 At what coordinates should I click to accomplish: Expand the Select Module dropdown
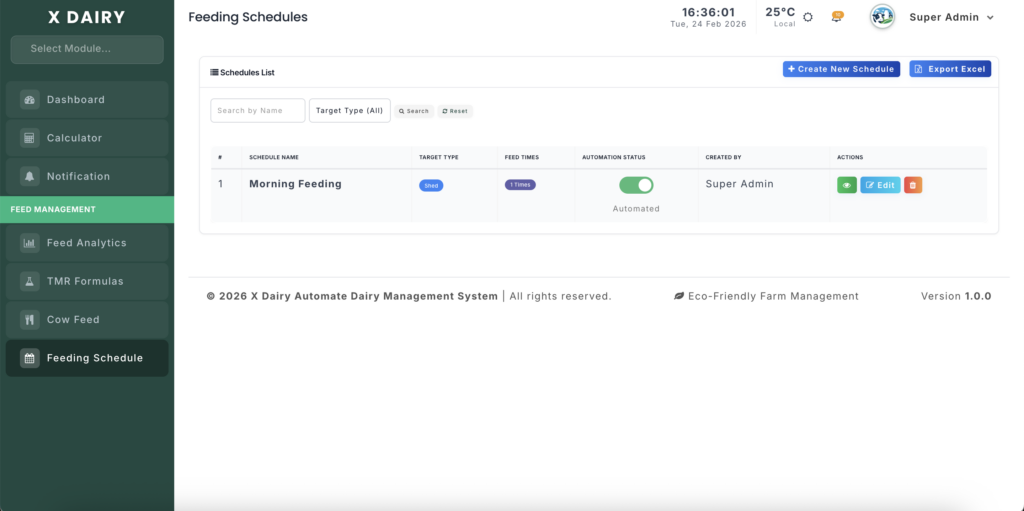pyautogui.click(x=87, y=49)
